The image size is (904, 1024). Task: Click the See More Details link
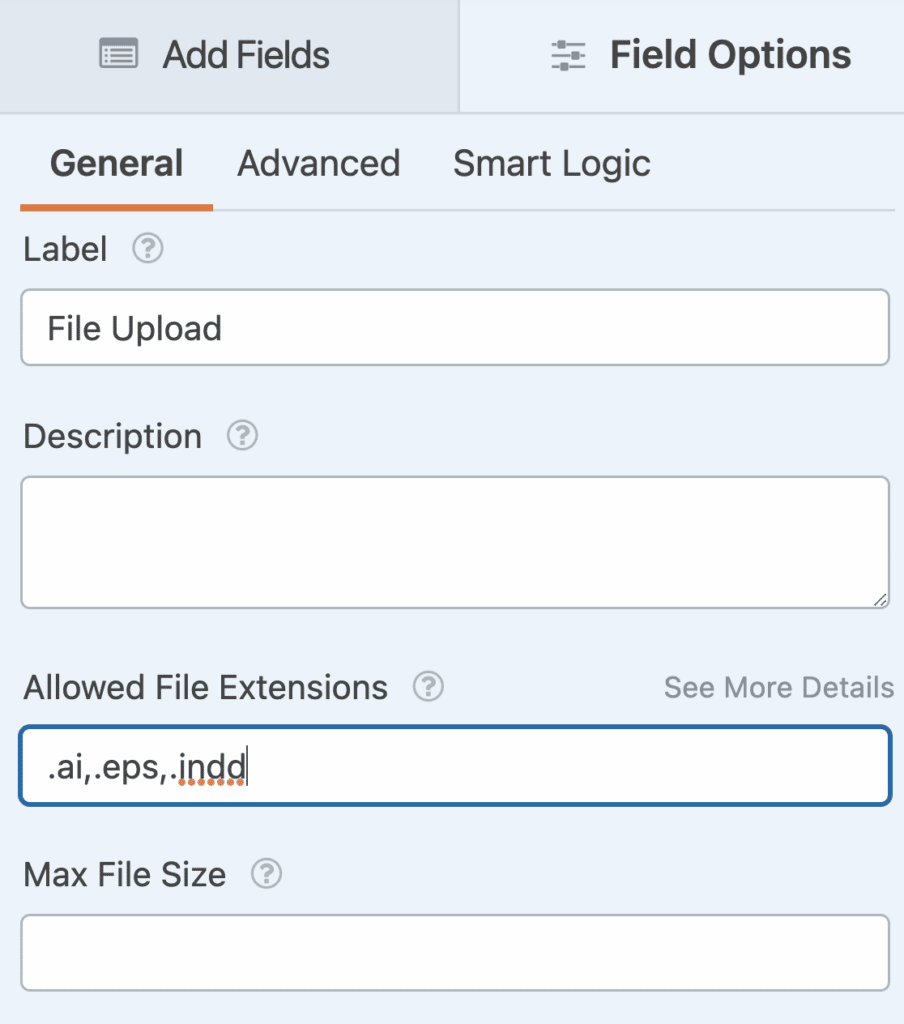tap(778, 687)
